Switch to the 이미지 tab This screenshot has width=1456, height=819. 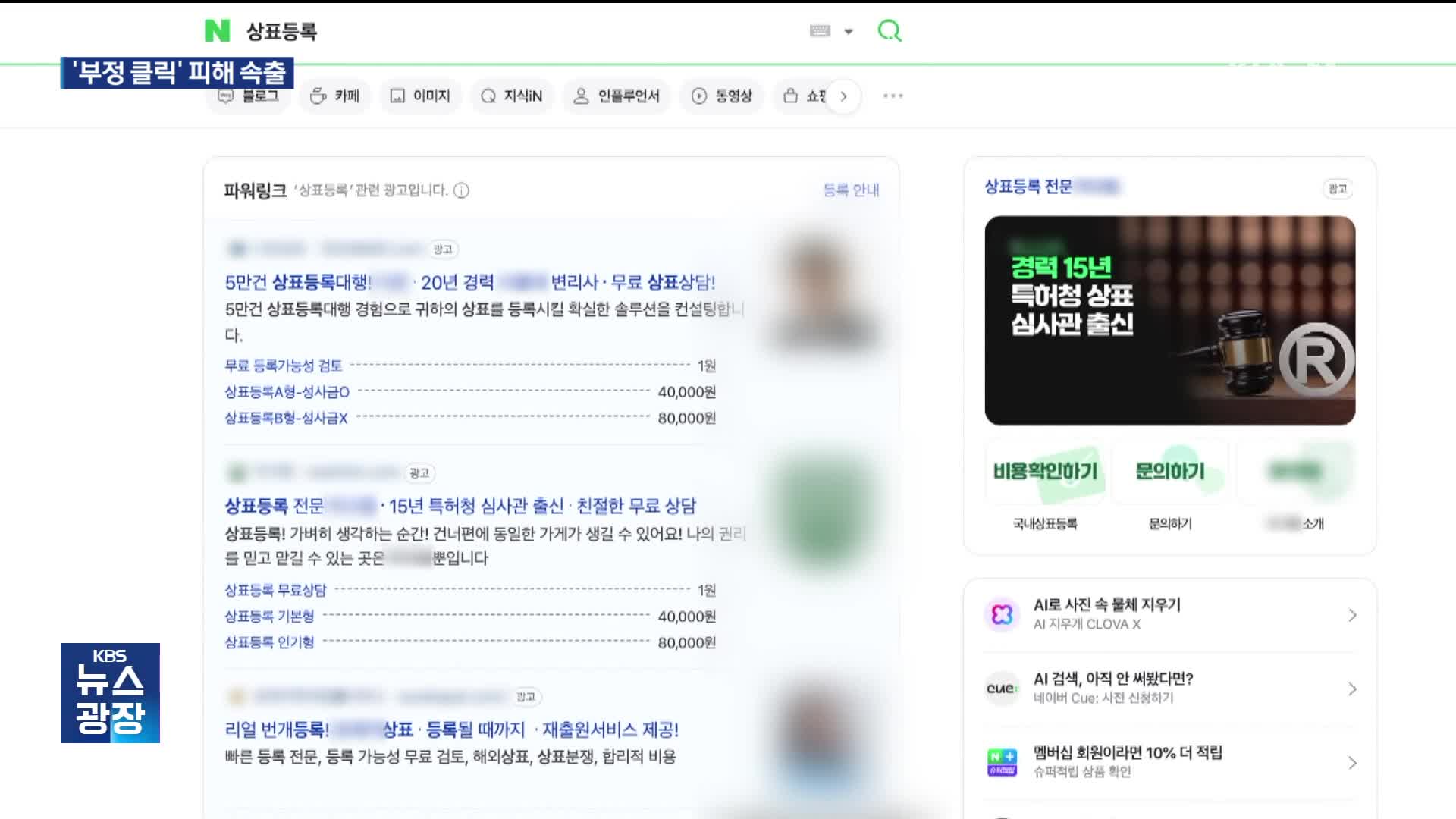pos(420,96)
